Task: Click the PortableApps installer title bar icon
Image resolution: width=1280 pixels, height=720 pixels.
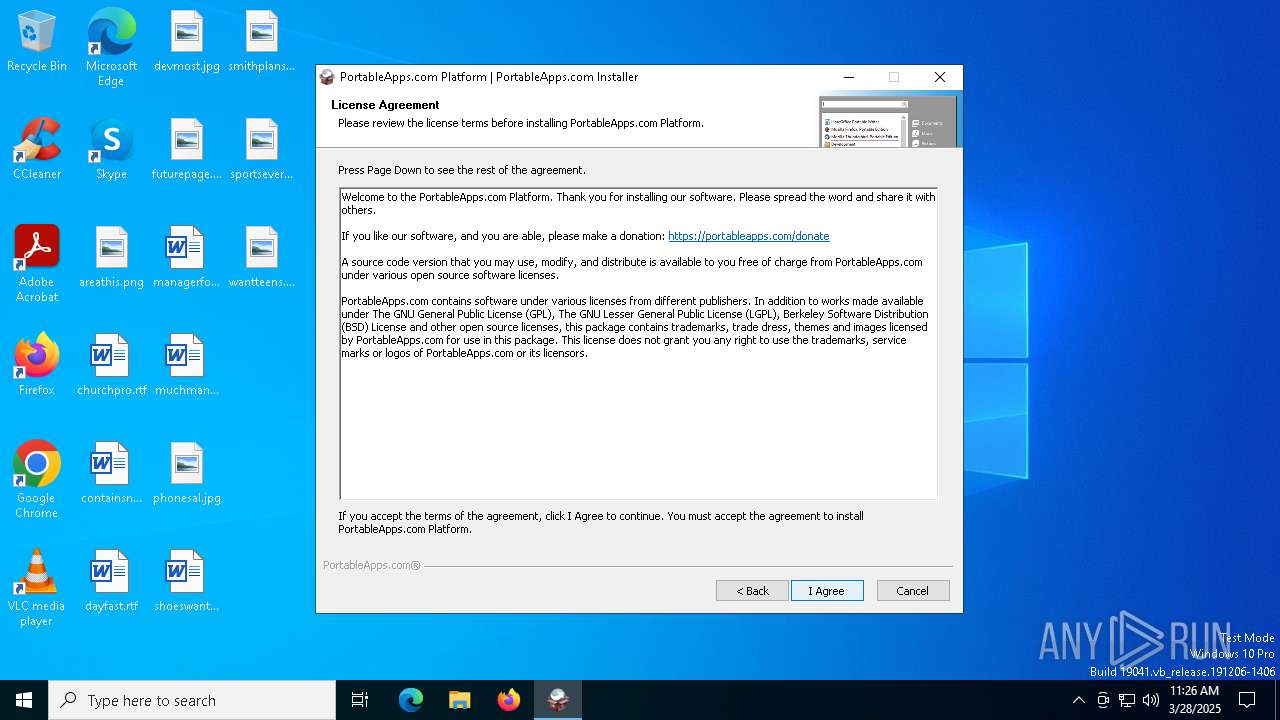Action: pyautogui.click(x=327, y=77)
